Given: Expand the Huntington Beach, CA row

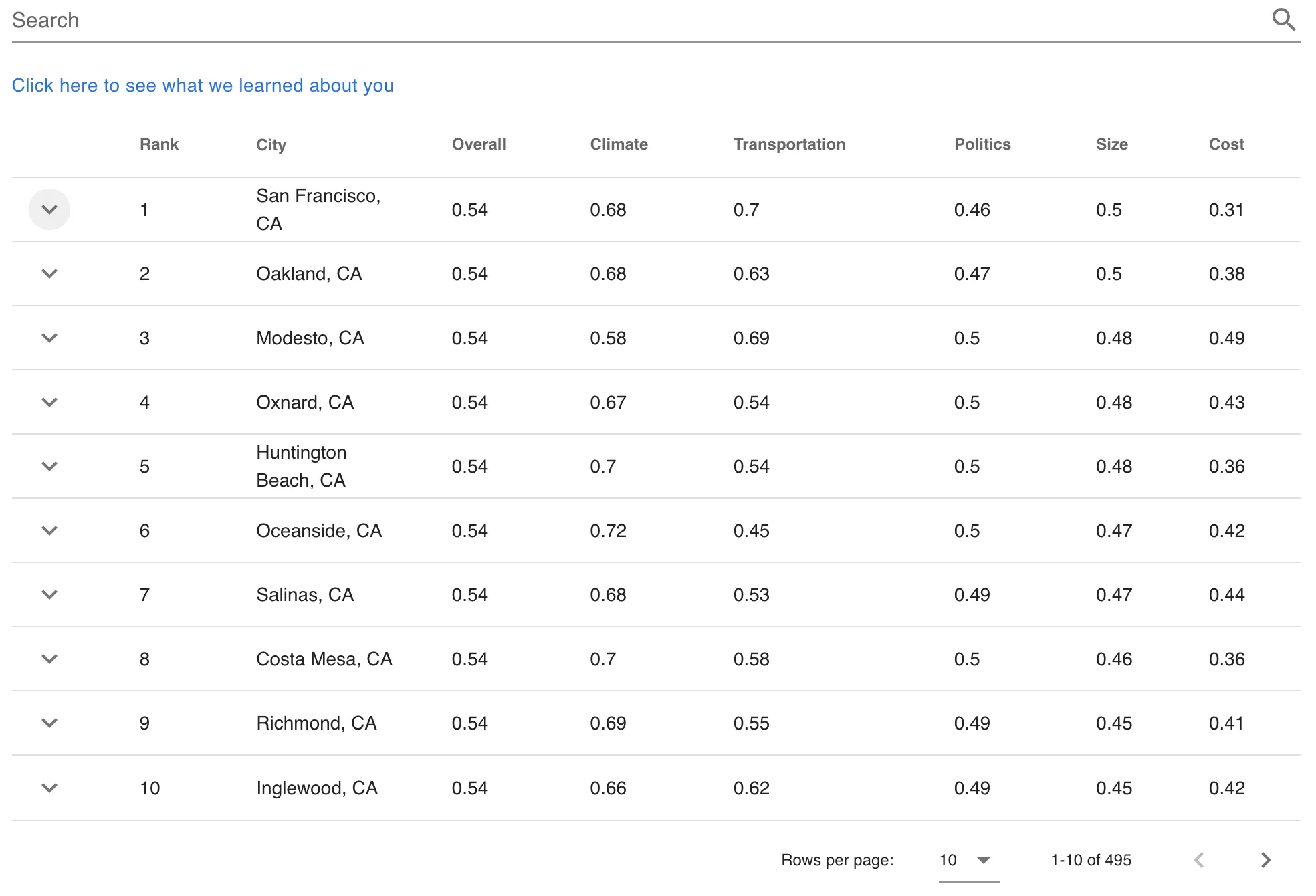Looking at the screenshot, I should [x=49, y=466].
